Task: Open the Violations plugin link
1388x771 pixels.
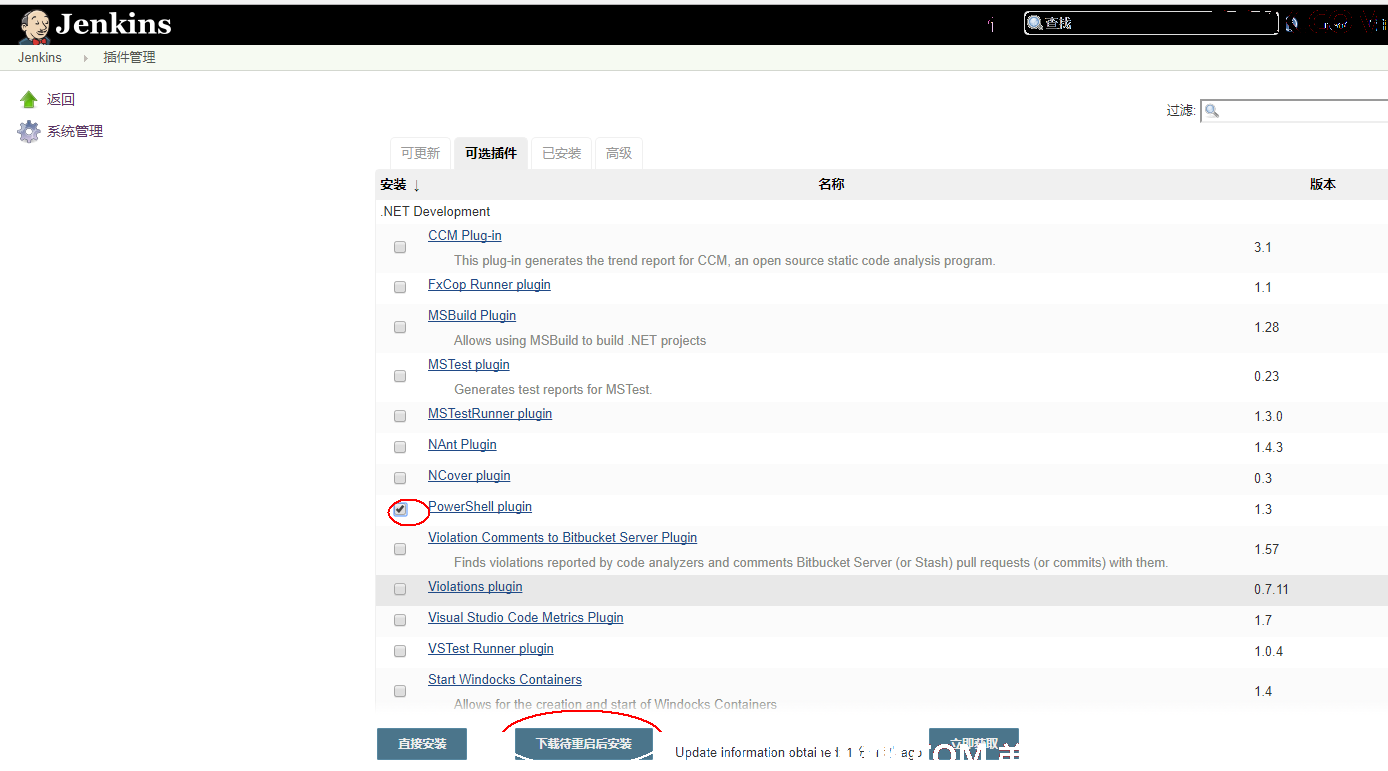Action: pyautogui.click(x=475, y=587)
